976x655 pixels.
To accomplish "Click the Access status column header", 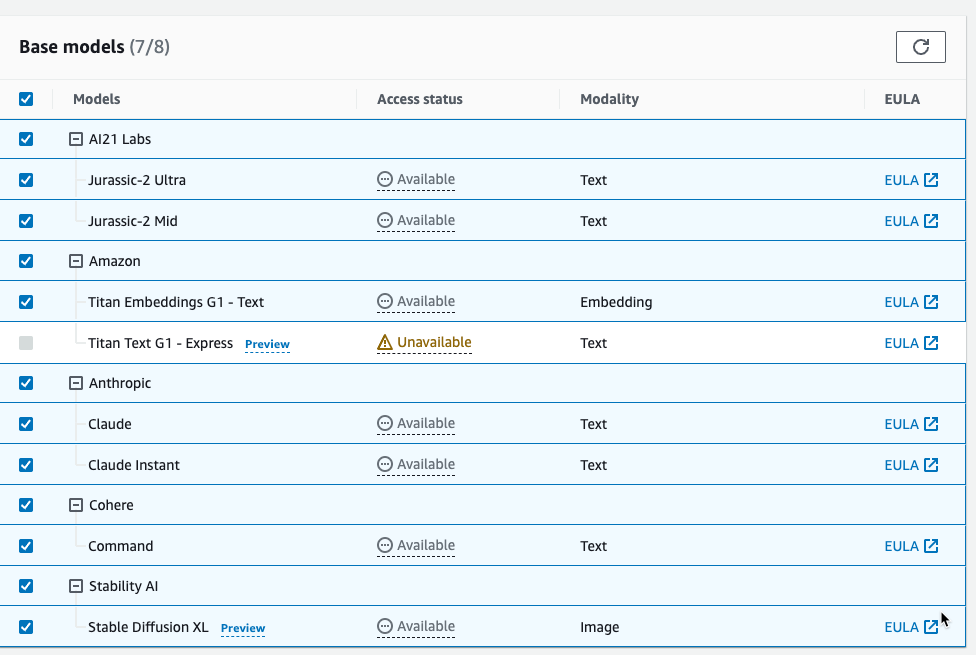I will (420, 99).
